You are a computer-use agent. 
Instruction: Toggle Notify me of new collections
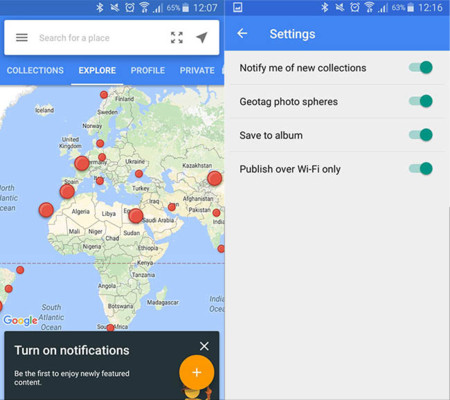pyautogui.click(x=421, y=67)
